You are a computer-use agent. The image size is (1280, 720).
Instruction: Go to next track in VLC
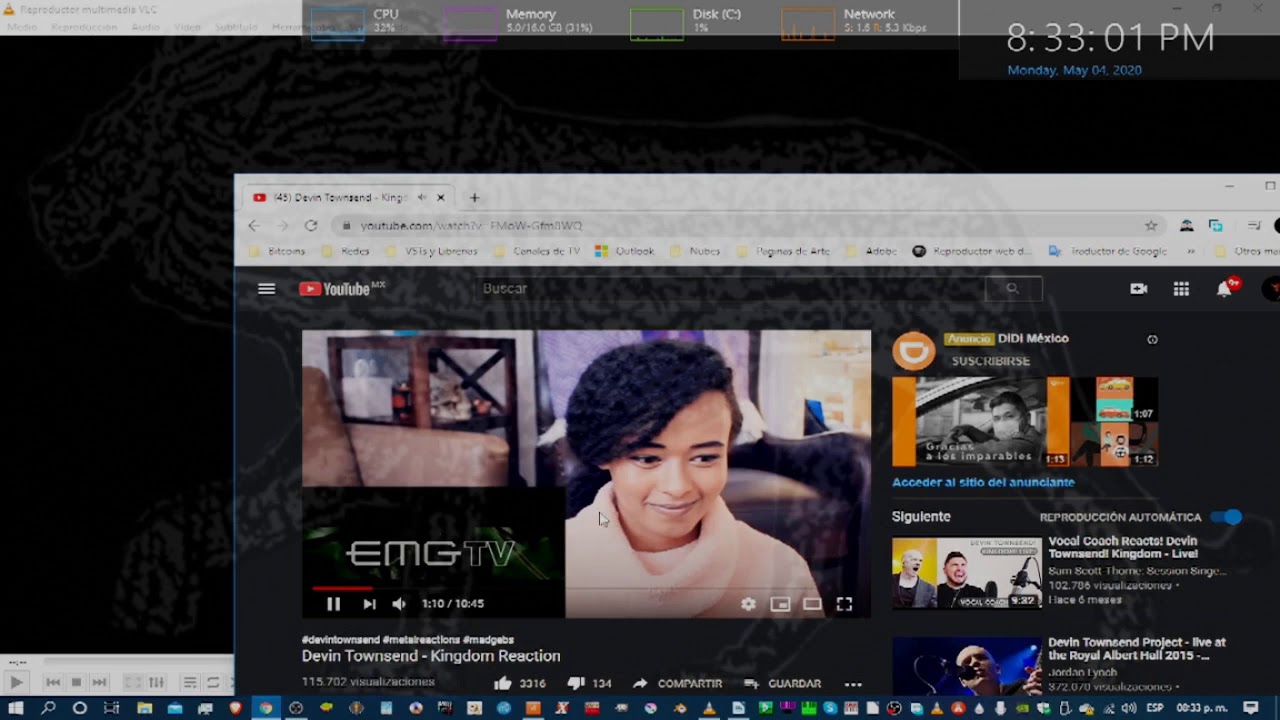(99, 683)
